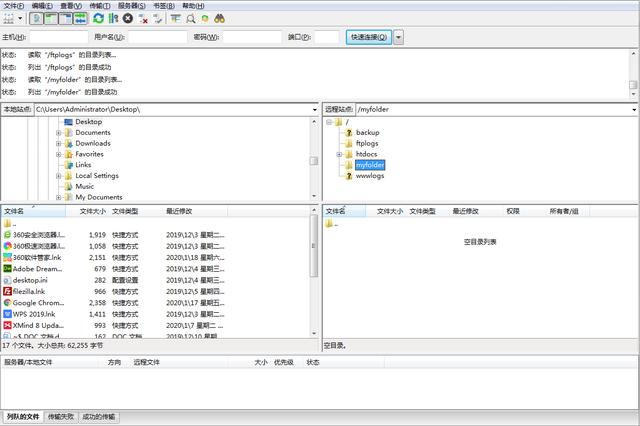Toggle message log display
The width and height of the screenshot is (640, 426).
pos(36,18)
